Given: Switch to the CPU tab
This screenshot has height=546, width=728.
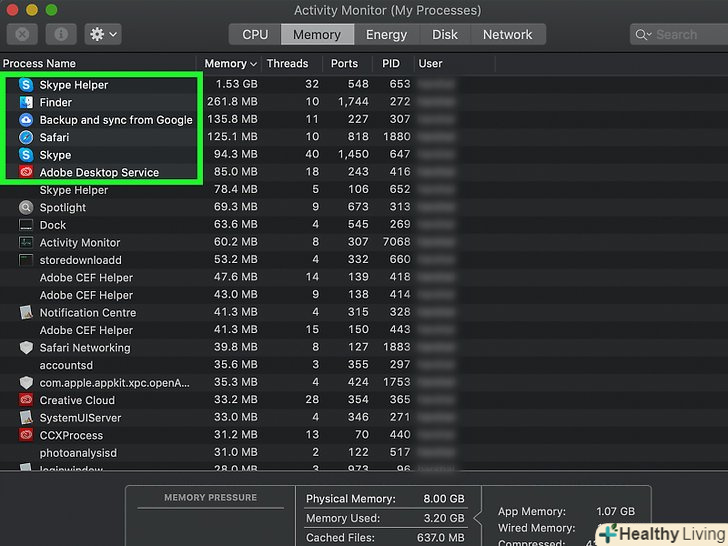Looking at the screenshot, I should point(255,34).
